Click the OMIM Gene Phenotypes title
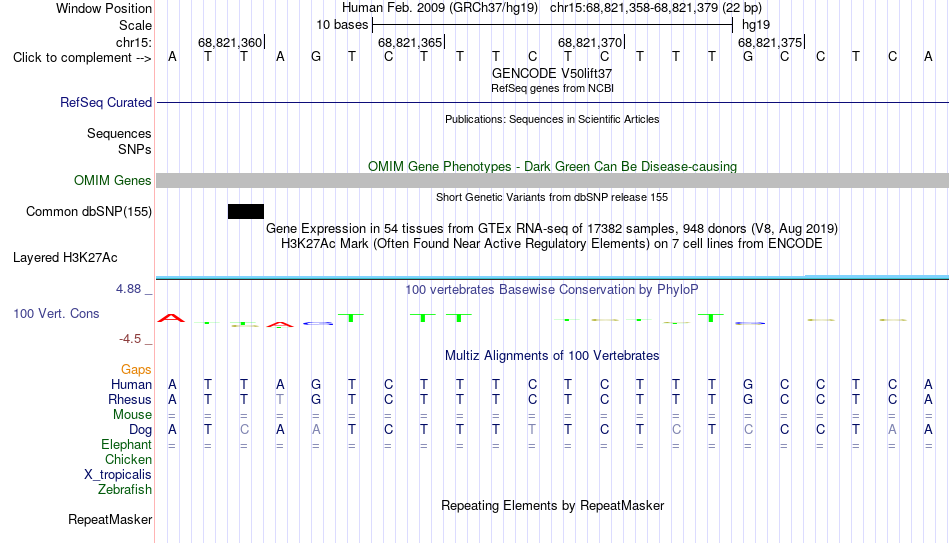This screenshot has height=543, width=950. pos(552,167)
